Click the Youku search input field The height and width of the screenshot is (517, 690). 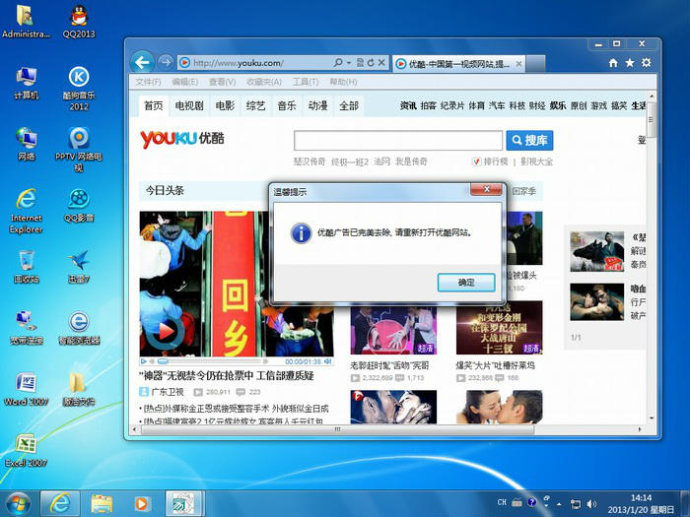coord(398,140)
